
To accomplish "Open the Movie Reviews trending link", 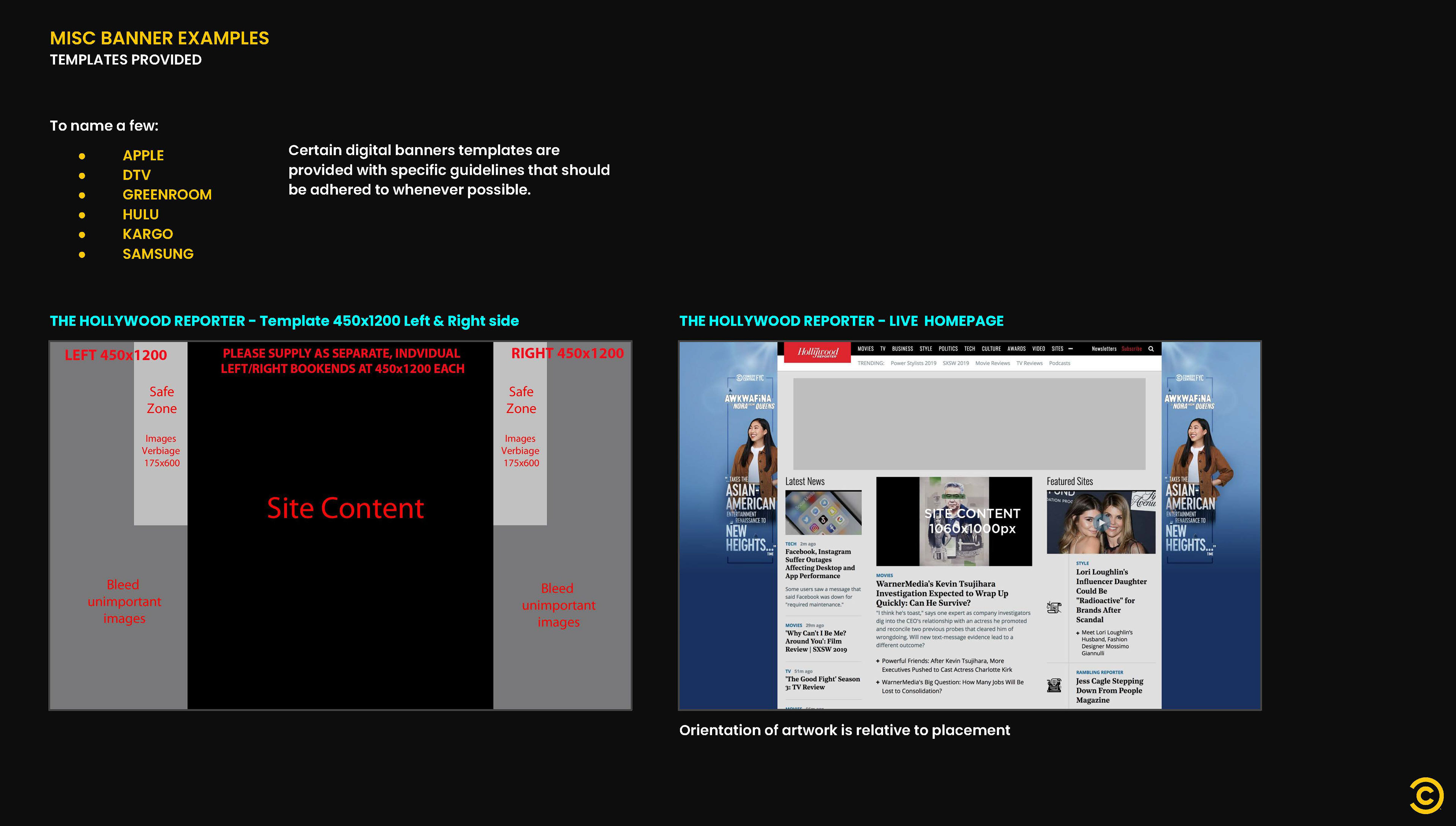I will 993,363.
